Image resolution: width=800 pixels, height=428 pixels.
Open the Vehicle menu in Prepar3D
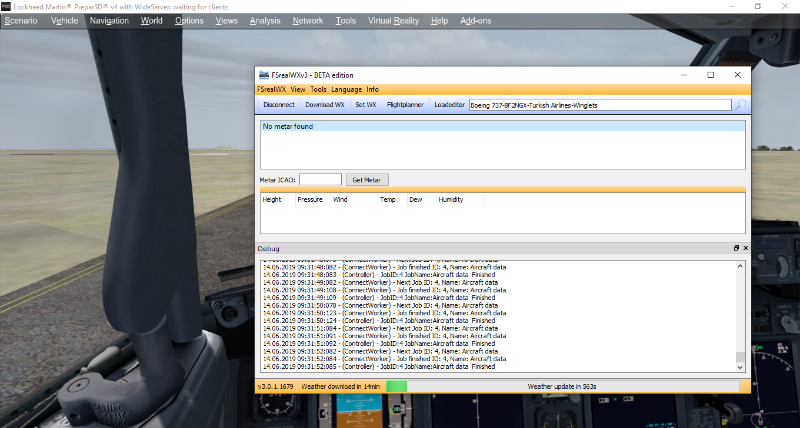click(64, 21)
